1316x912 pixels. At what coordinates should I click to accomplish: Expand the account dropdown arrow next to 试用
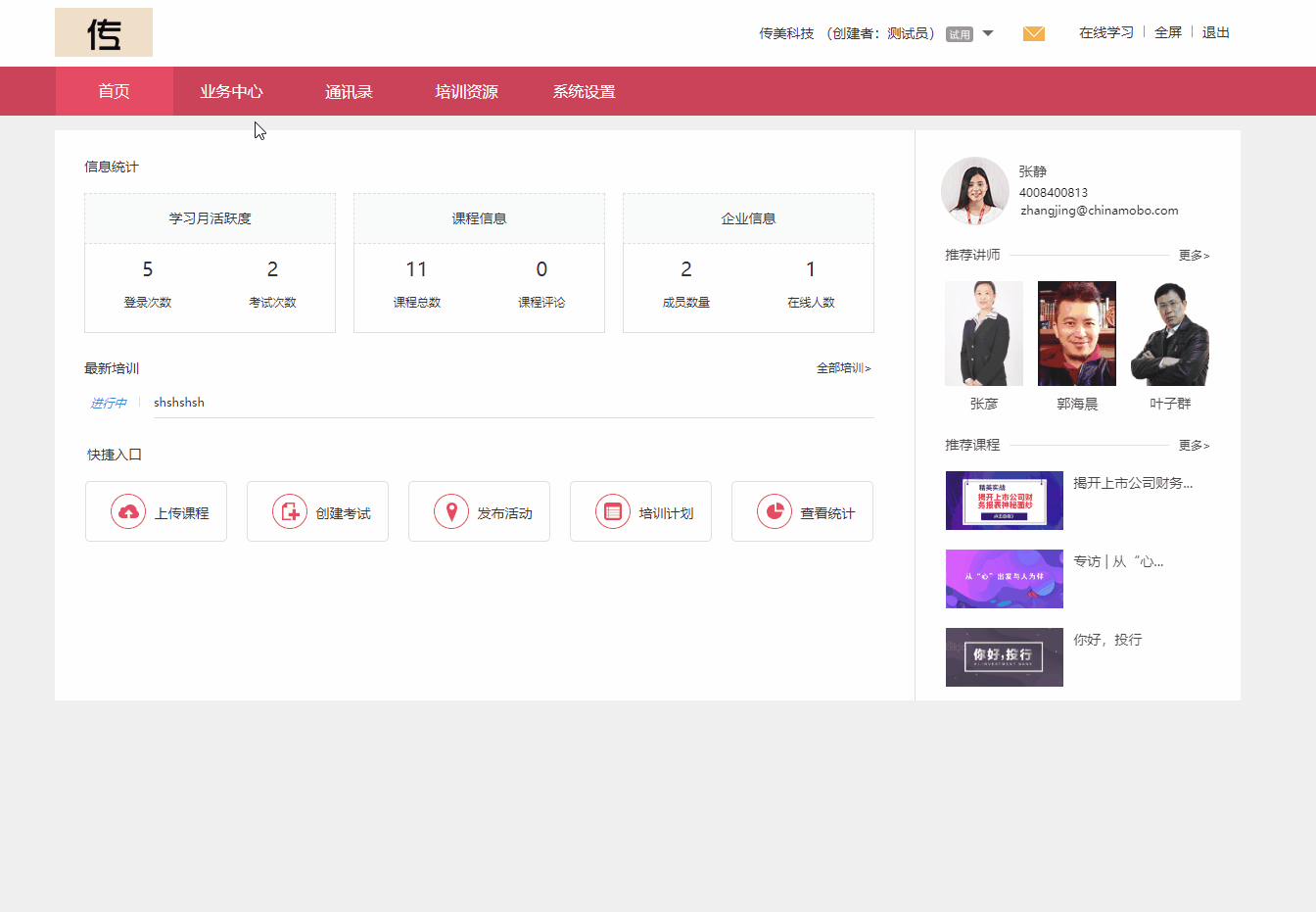click(988, 32)
